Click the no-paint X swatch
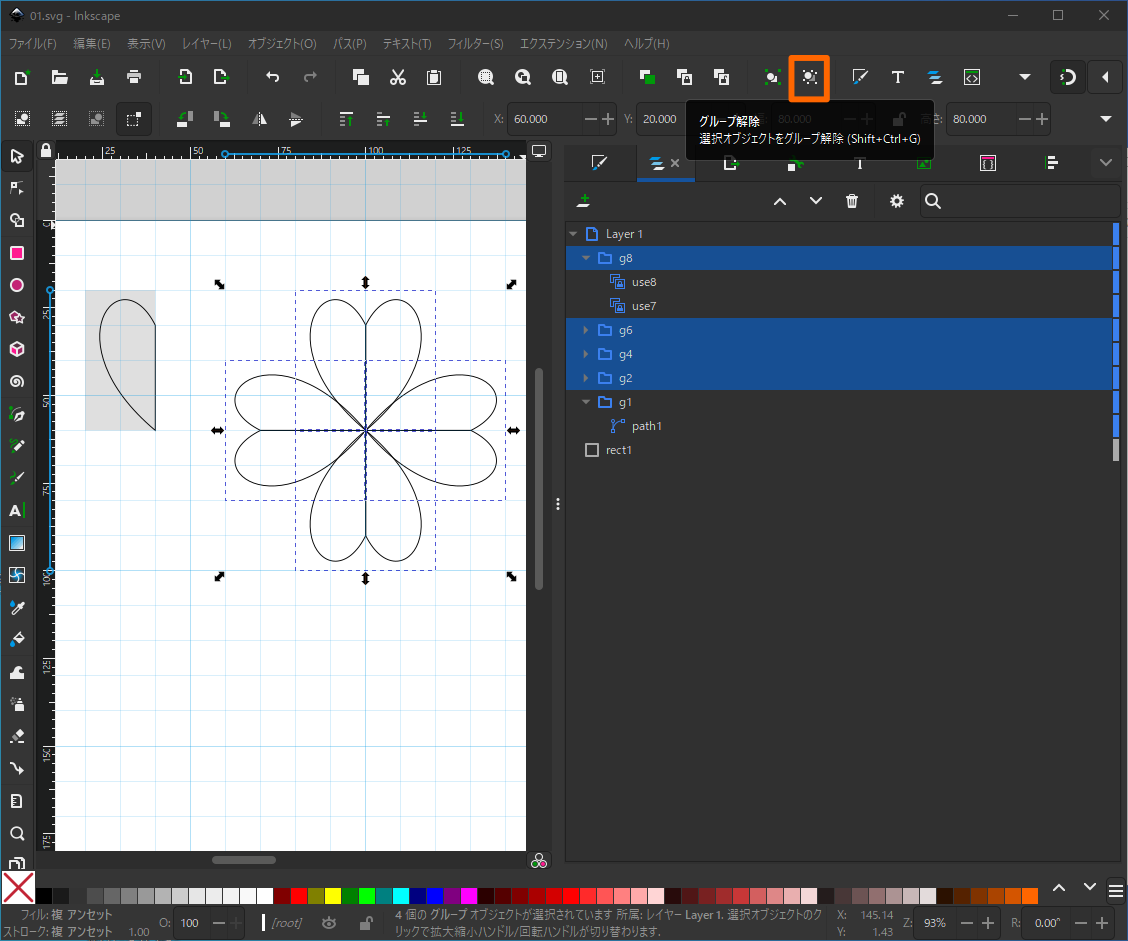The width and height of the screenshot is (1128, 941). pos(18,888)
